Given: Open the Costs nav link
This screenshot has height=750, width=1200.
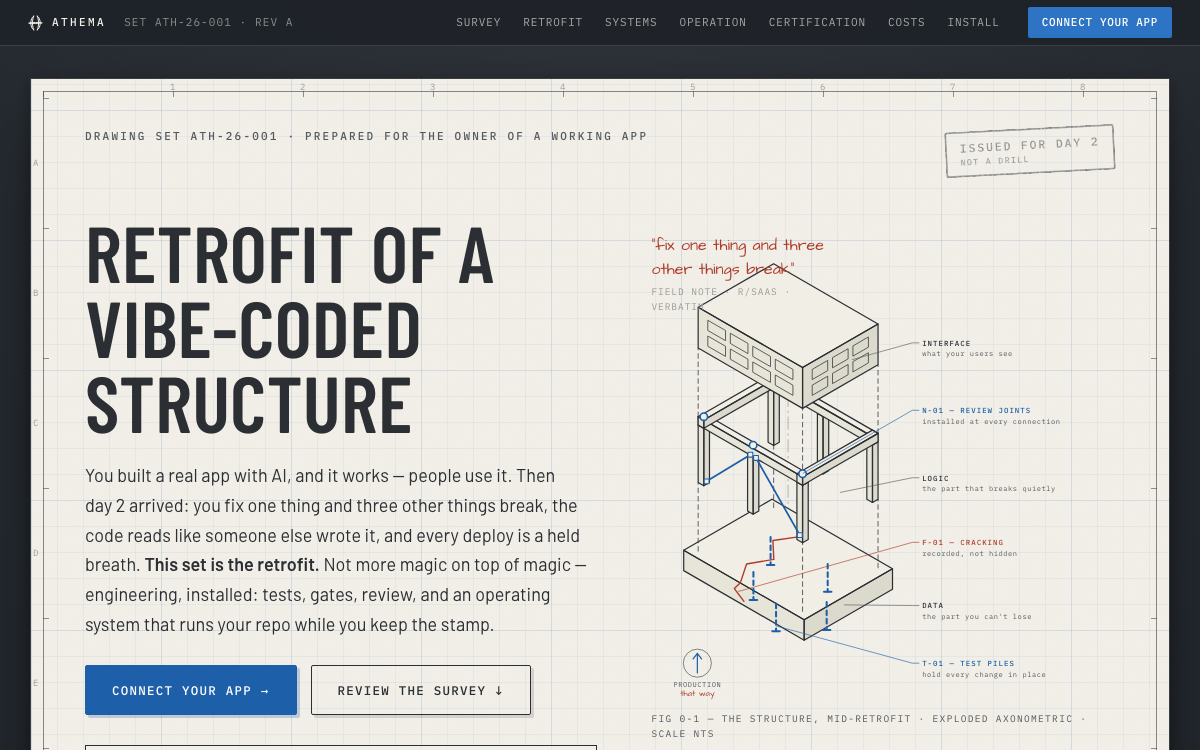Looking at the screenshot, I should click(x=907, y=22).
